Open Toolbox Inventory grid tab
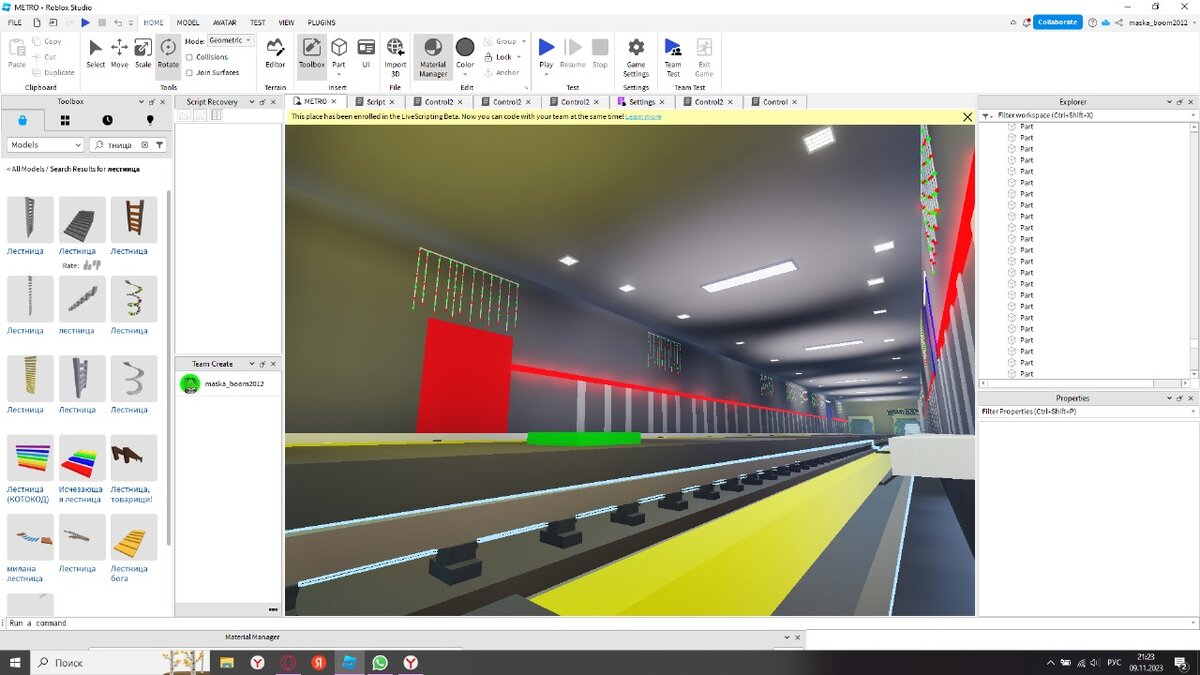This screenshot has width=1200, height=675. pyautogui.click(x=65, y=120)
